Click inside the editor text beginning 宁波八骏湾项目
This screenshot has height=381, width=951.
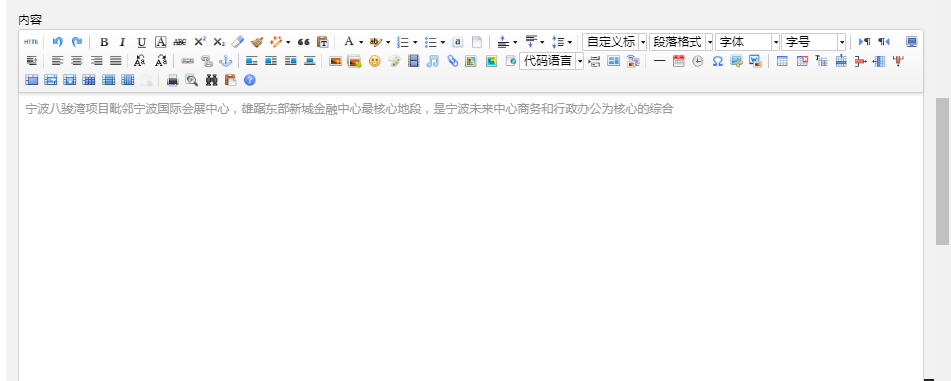(x=349, y=109)
